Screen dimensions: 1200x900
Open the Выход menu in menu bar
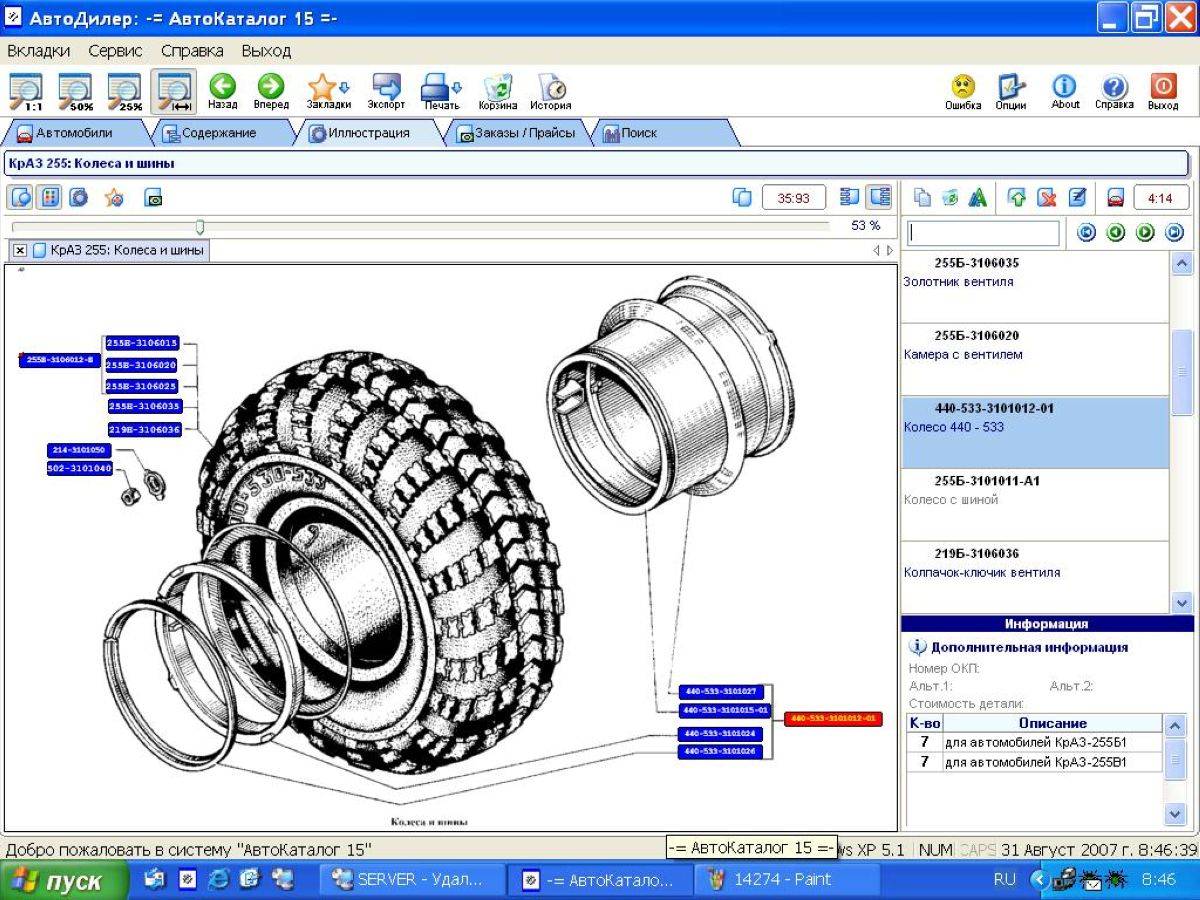(266, 50)
